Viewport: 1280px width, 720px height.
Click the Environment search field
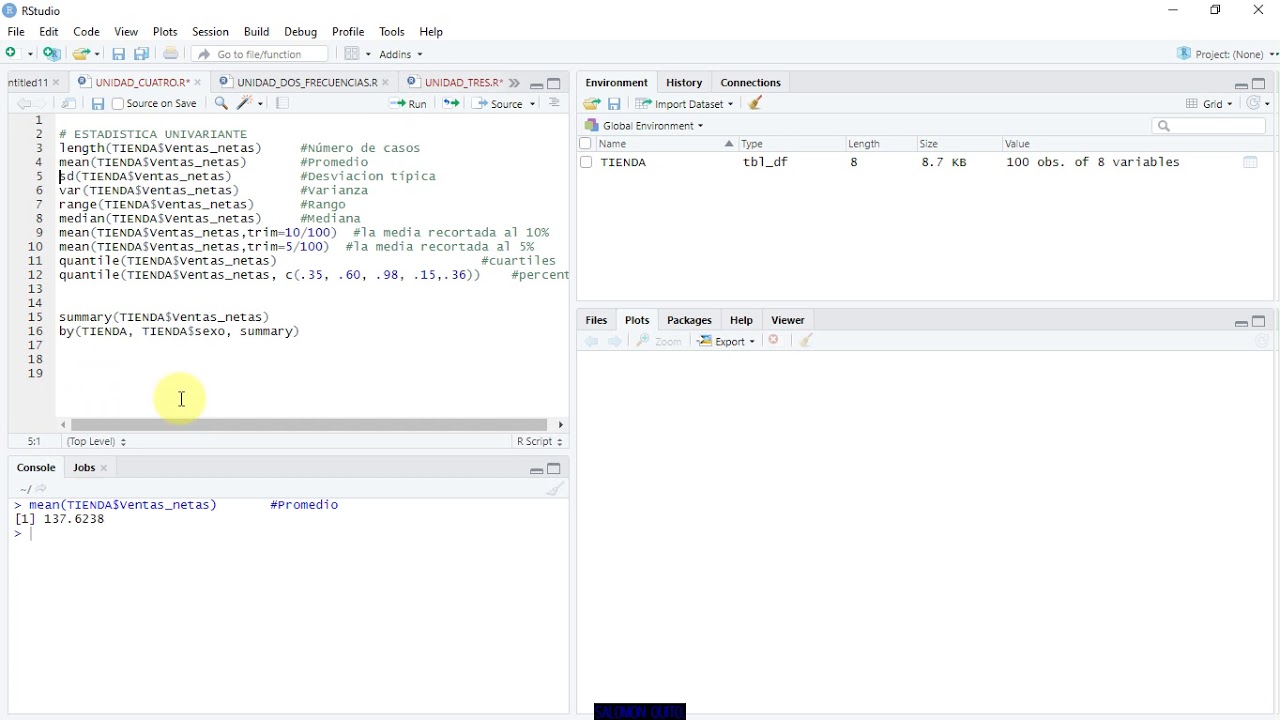[x=1209, y=126]
